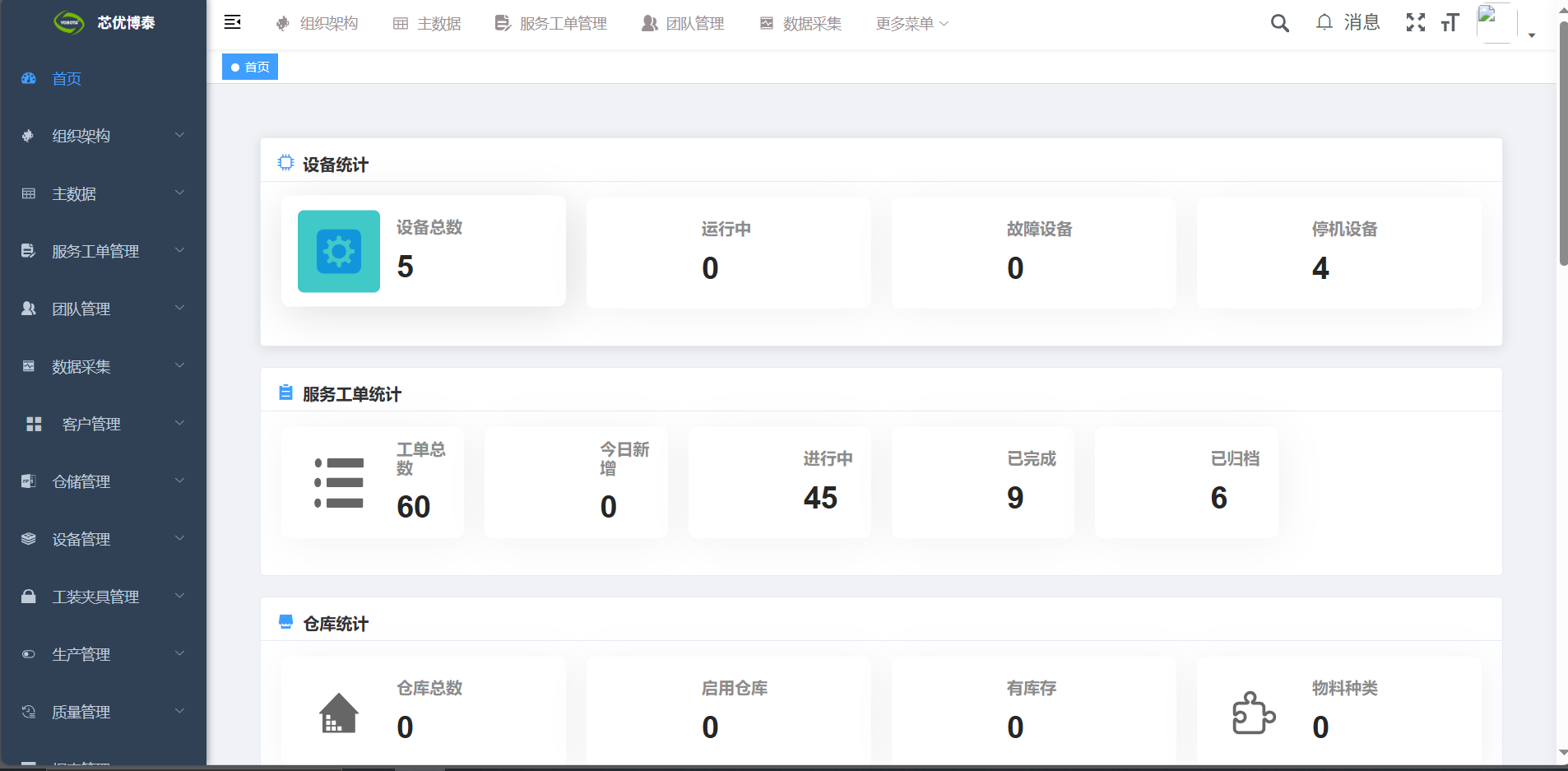Open notifications via the bell icon
1568x771 pixels.
click(x=1324, y=22)
